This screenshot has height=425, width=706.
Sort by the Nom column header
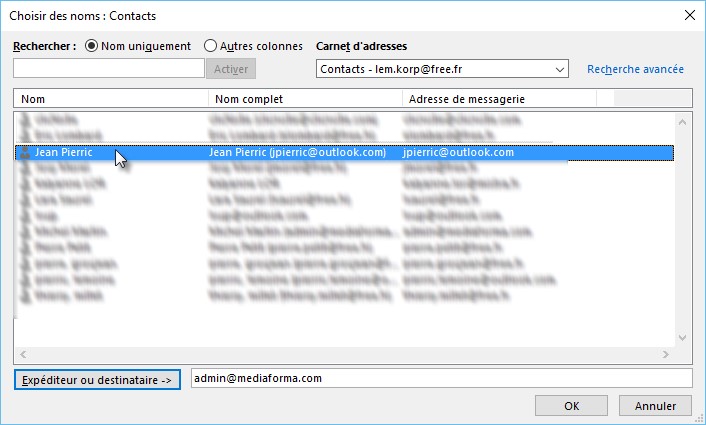(111, 99)
